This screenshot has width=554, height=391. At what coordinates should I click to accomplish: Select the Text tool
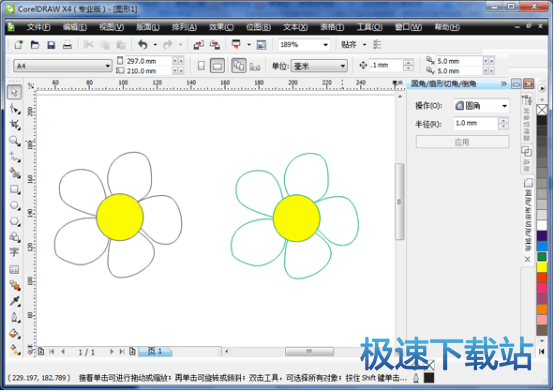14,252
